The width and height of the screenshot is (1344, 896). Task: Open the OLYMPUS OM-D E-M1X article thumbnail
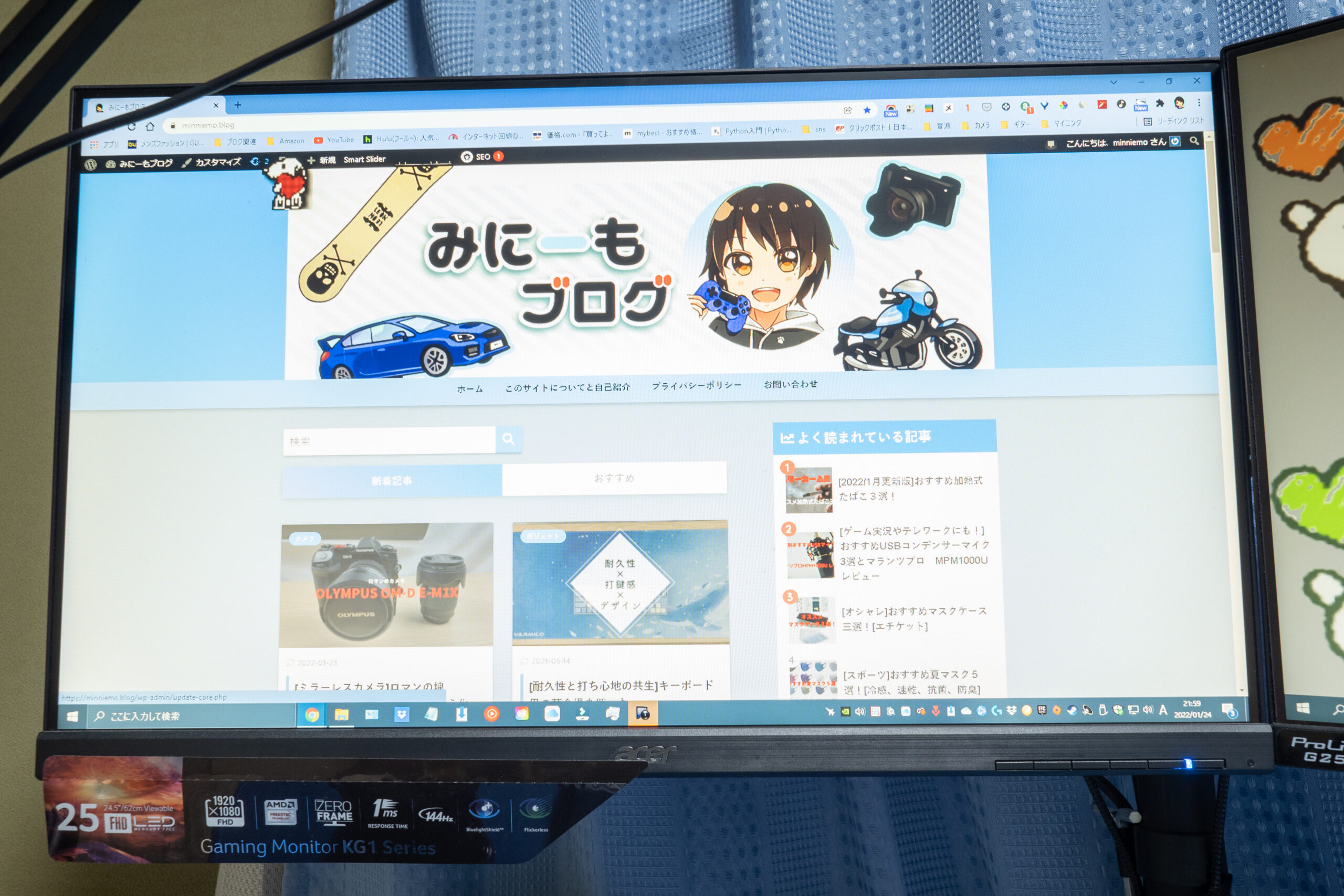pyautogui.click(x=387, y=585)
